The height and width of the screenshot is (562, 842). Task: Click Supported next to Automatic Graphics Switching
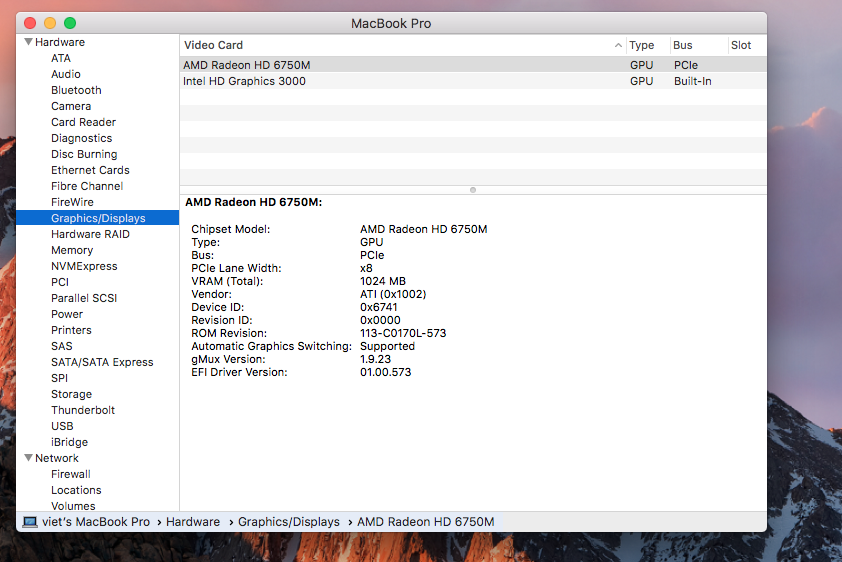[x=387, y=346]
